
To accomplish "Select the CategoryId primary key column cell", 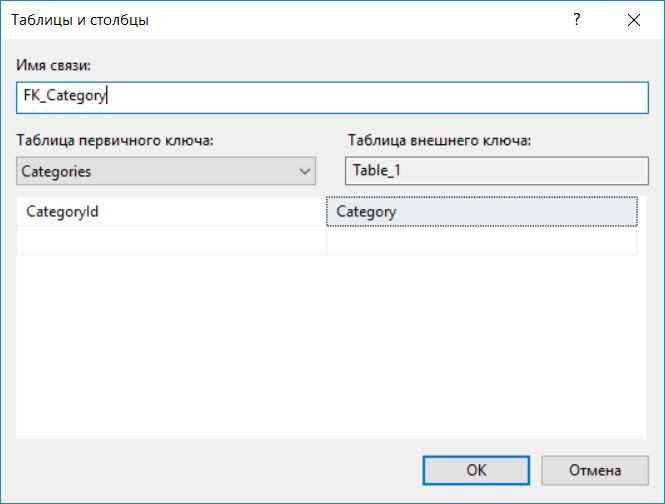I will coord(171,211).
